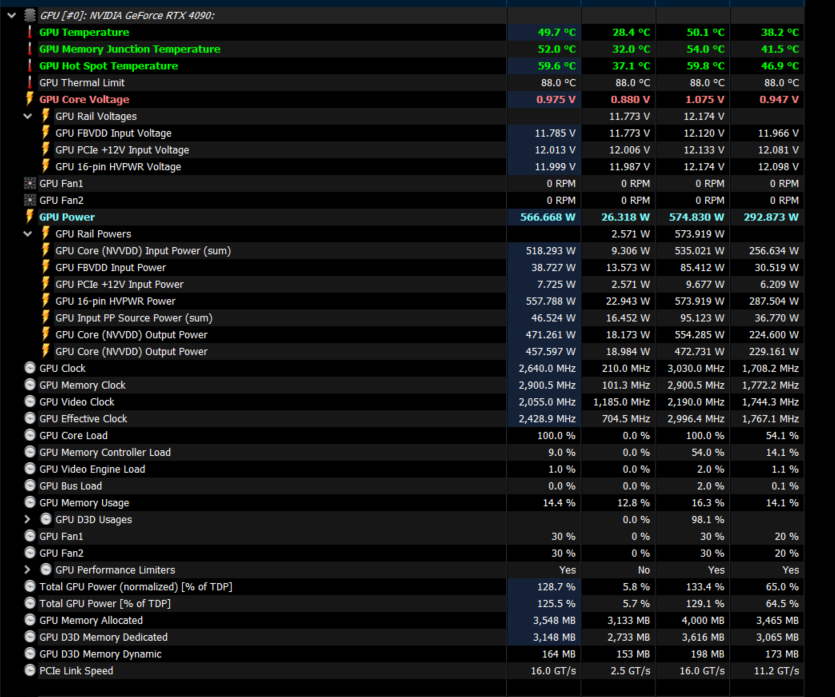
Task: Click the gauge icon beside GPU D3D Usages
Action: click(46, 519)
